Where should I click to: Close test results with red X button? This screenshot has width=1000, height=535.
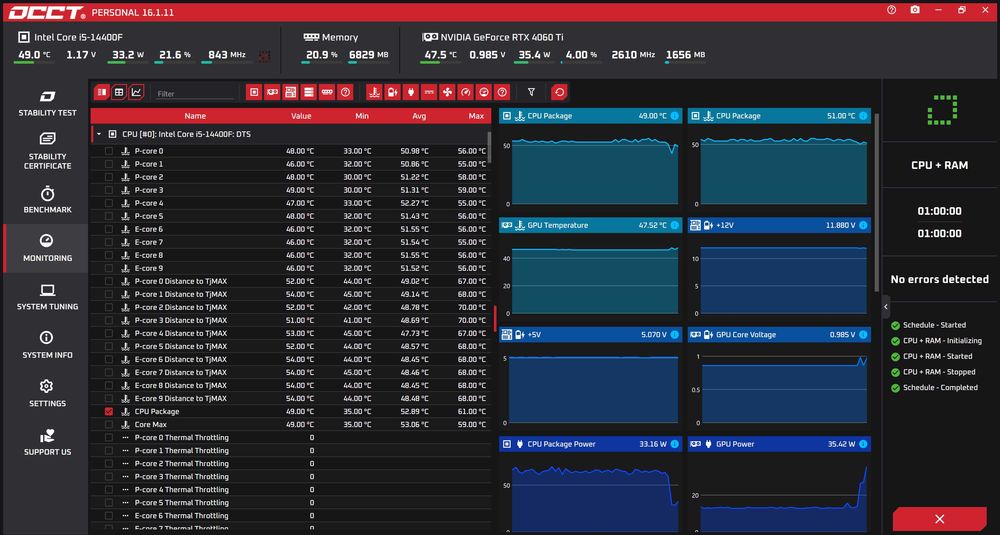939,519
